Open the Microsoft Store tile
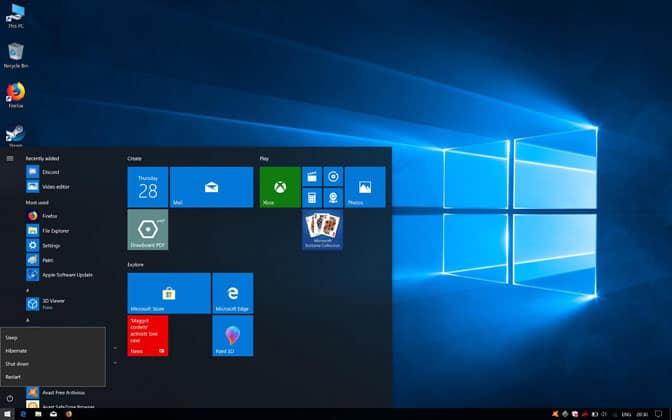This screenshot has height=420, width=672. pyautogui.click(x=169, y=293)
